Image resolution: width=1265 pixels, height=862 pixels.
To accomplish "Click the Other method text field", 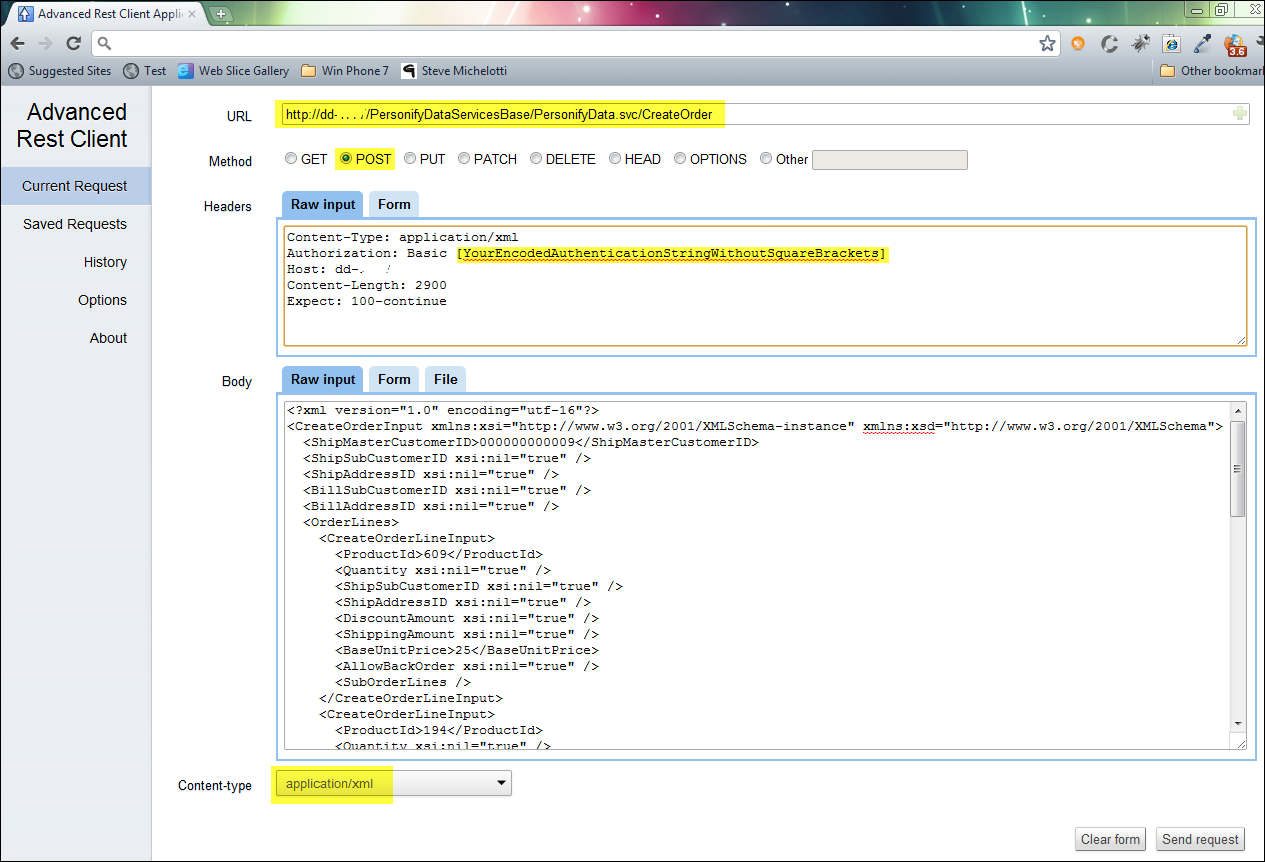I will [890, 160].
